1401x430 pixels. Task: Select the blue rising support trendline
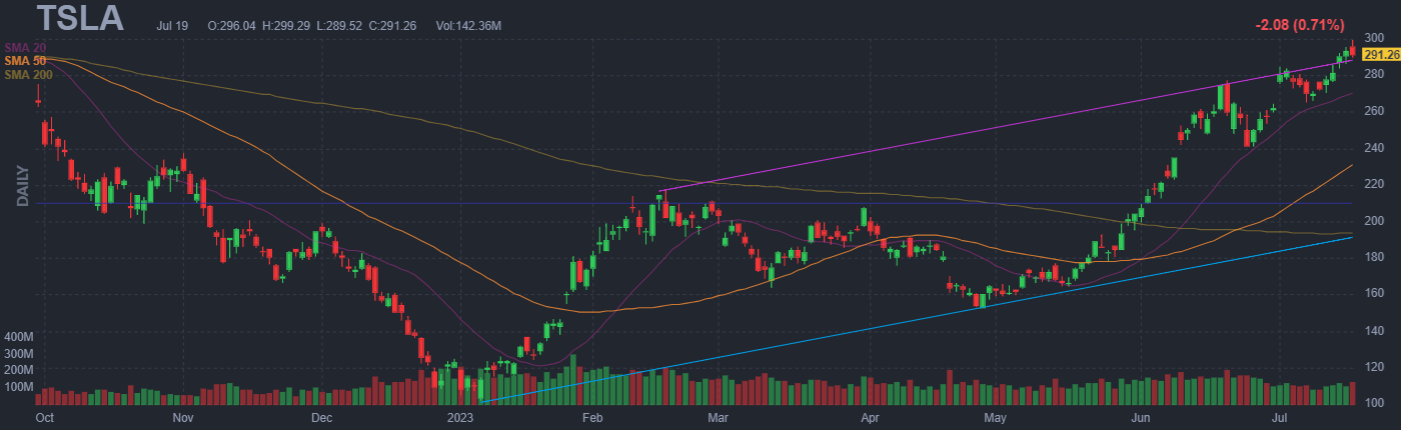point(917,320)
